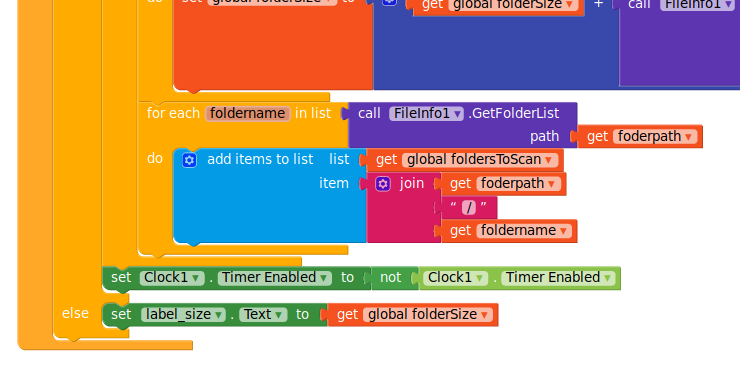
Task: Edit the "/" text string field
Action: coord(469,207)
